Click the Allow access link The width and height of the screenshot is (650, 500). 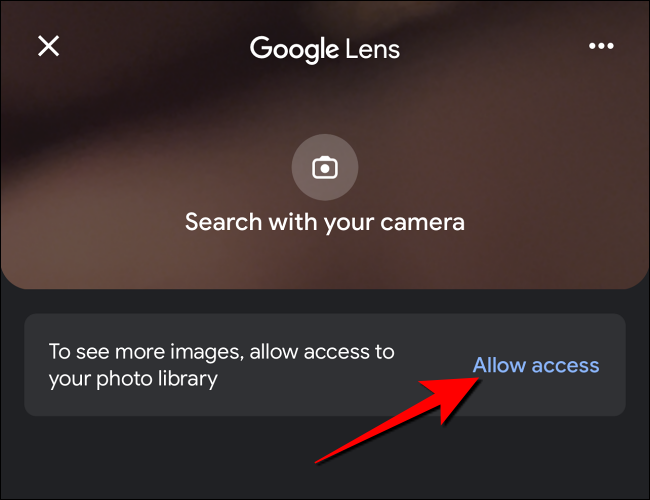(536, 365)
